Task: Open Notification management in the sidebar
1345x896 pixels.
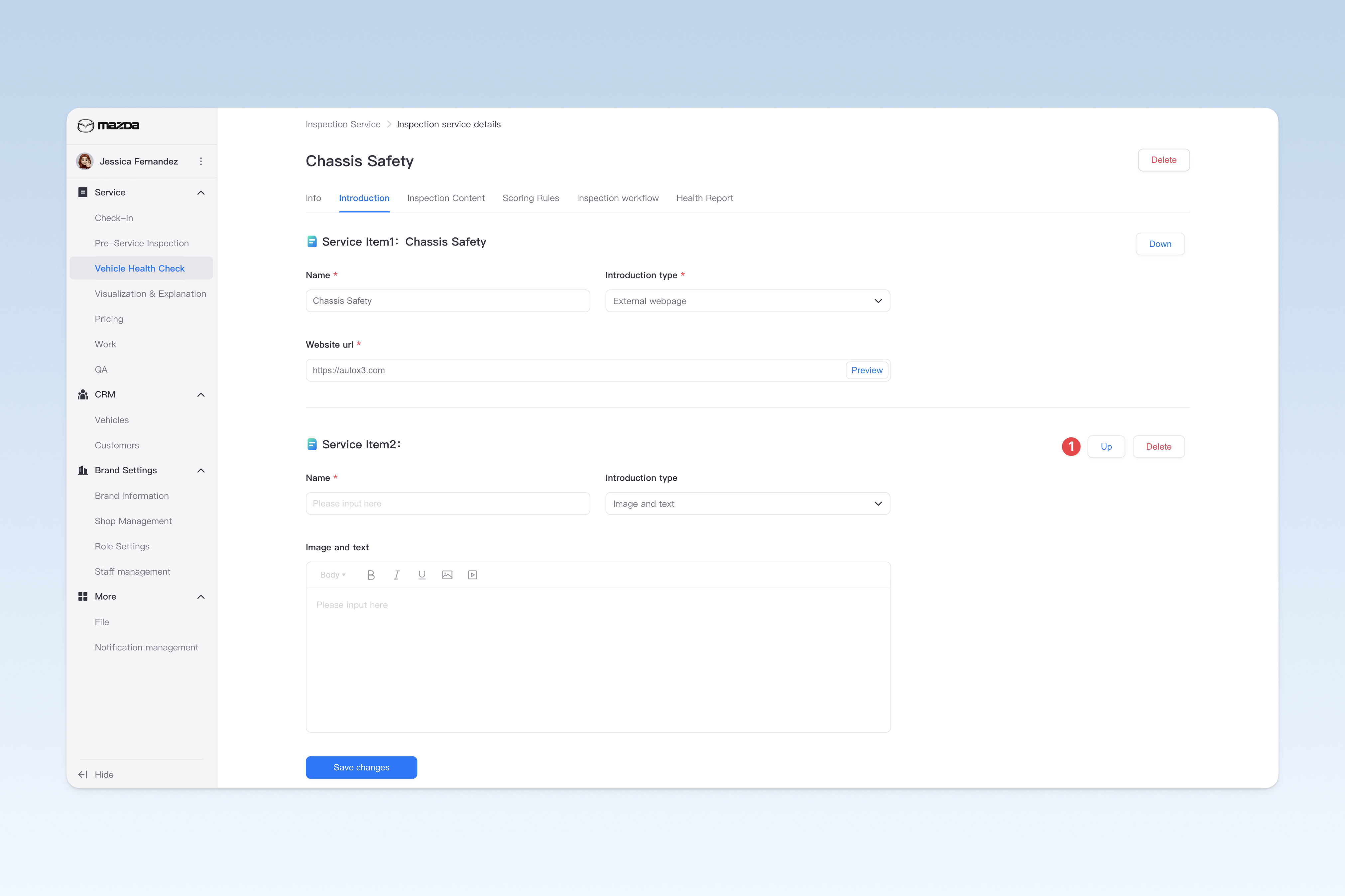Action: (146, 647)
